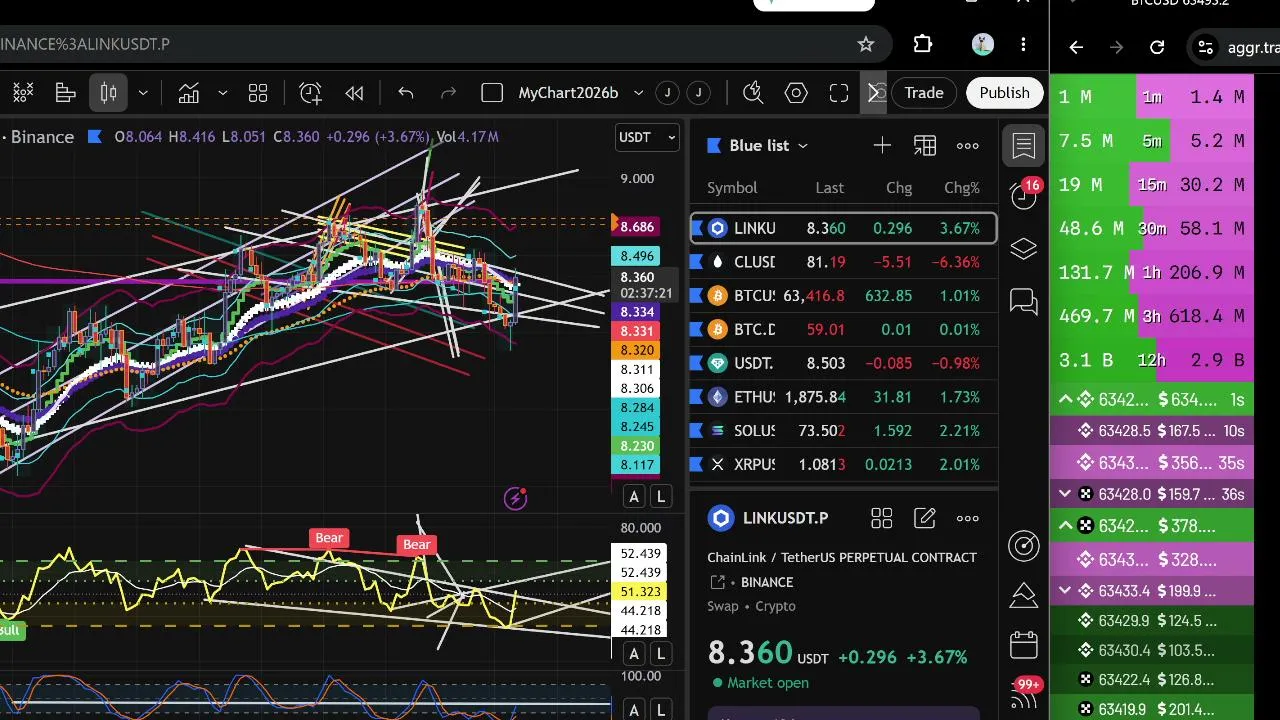Expand the indicators favorites dropdown arrow
This screenshot has height=720, width=1280.
pyautogui.click(x=222, y=93)
